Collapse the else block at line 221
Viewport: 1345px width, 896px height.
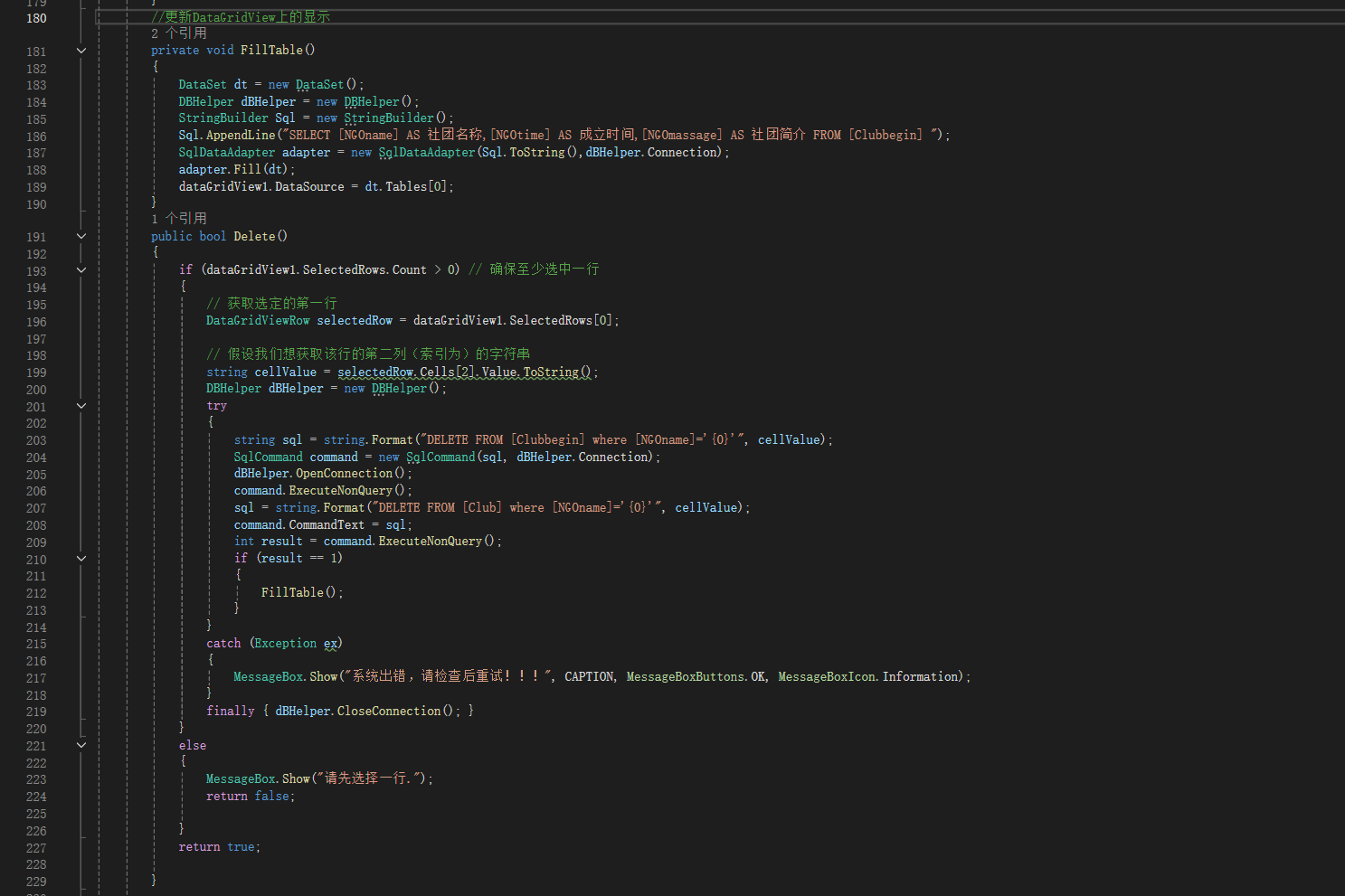(x=81, y=745)
